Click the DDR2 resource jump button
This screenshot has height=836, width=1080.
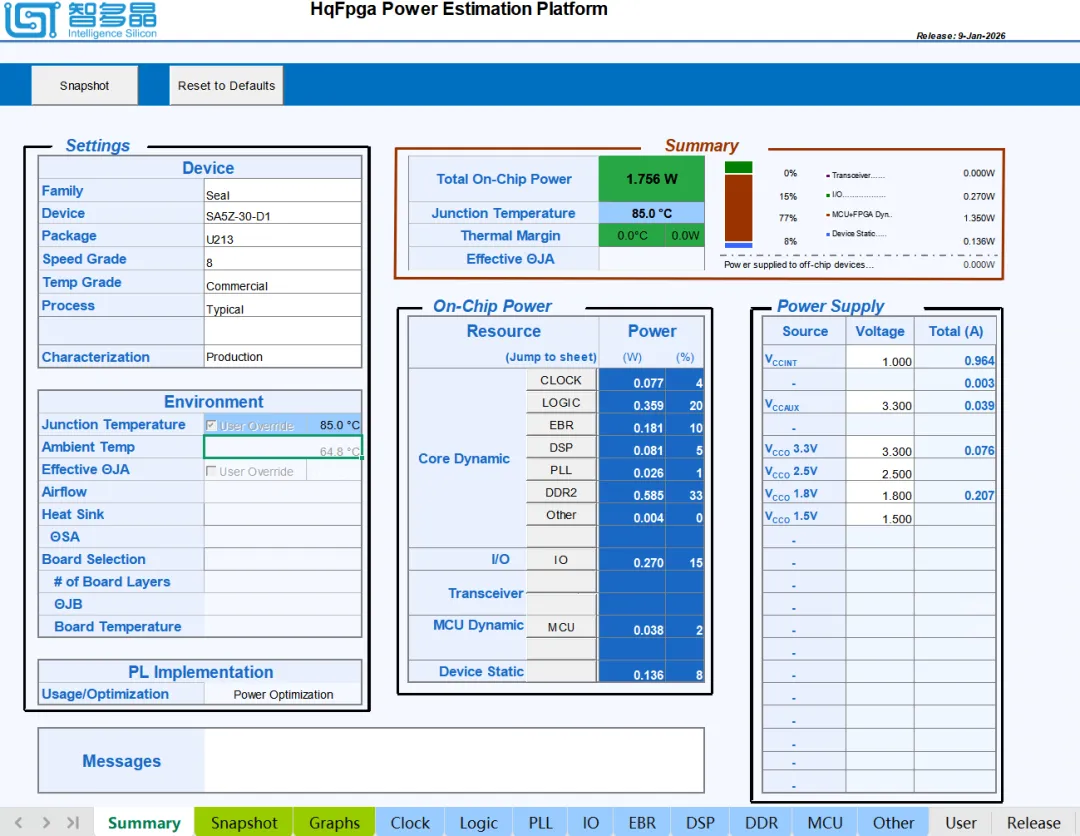tap(561, 492)
